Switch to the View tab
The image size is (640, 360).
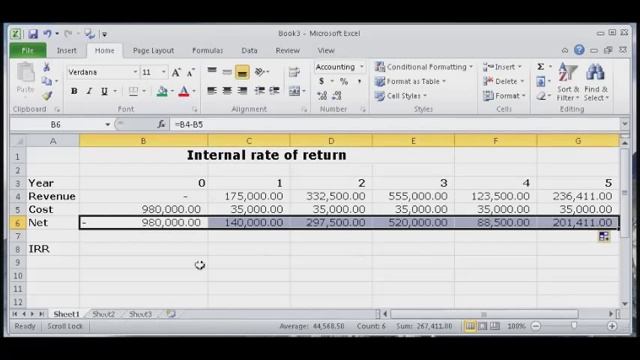tap(326, 51)
